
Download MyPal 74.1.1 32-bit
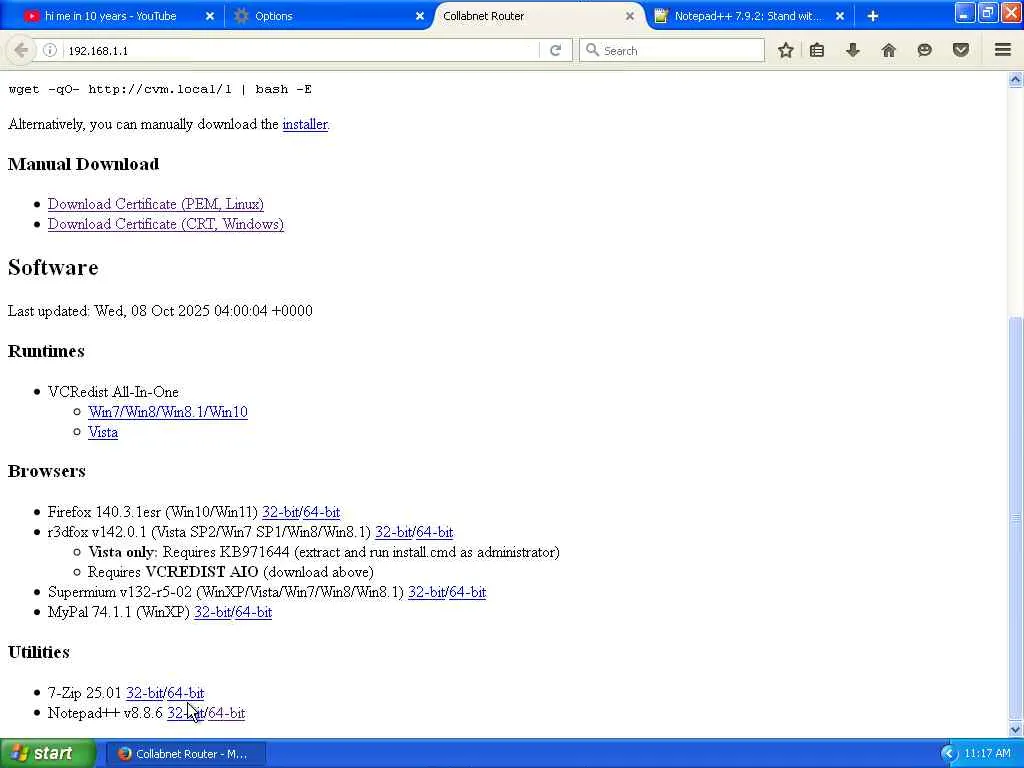point(213,612)
